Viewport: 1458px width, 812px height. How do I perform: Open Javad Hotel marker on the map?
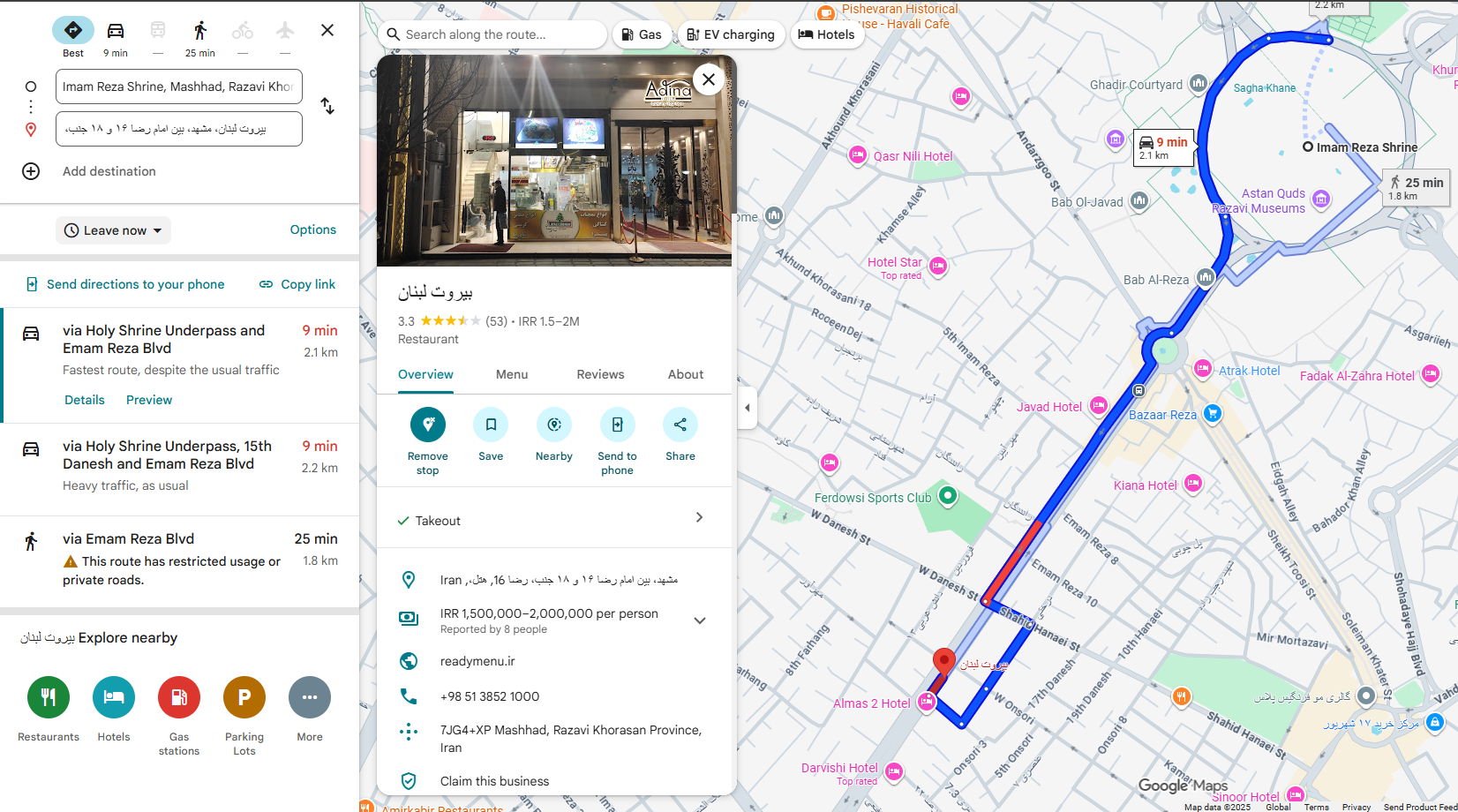(1099, 406)
